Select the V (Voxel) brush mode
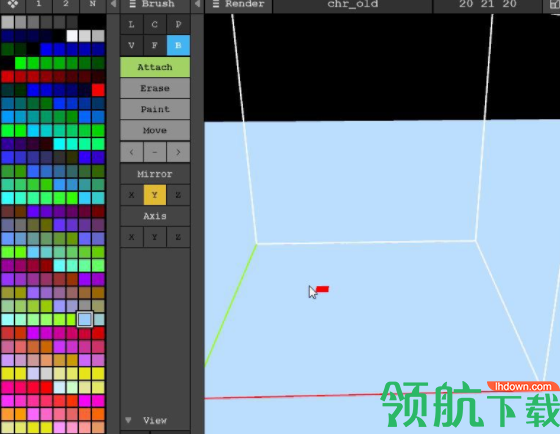The image size is (560, 434). (x=131, y=45)
